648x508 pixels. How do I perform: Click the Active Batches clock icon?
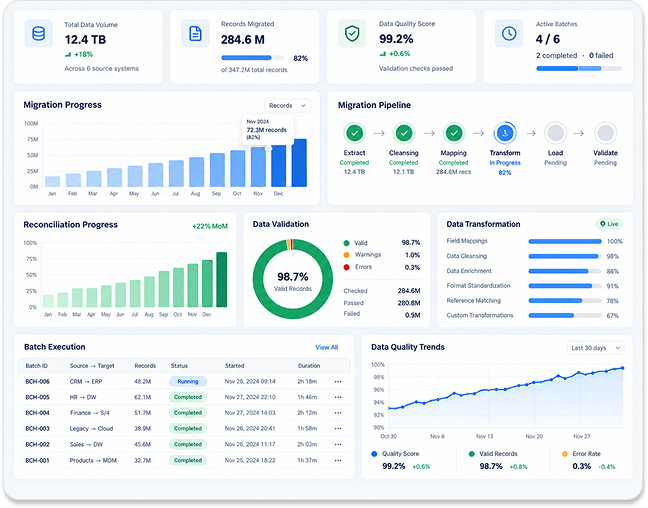click(x=509, y=33)
